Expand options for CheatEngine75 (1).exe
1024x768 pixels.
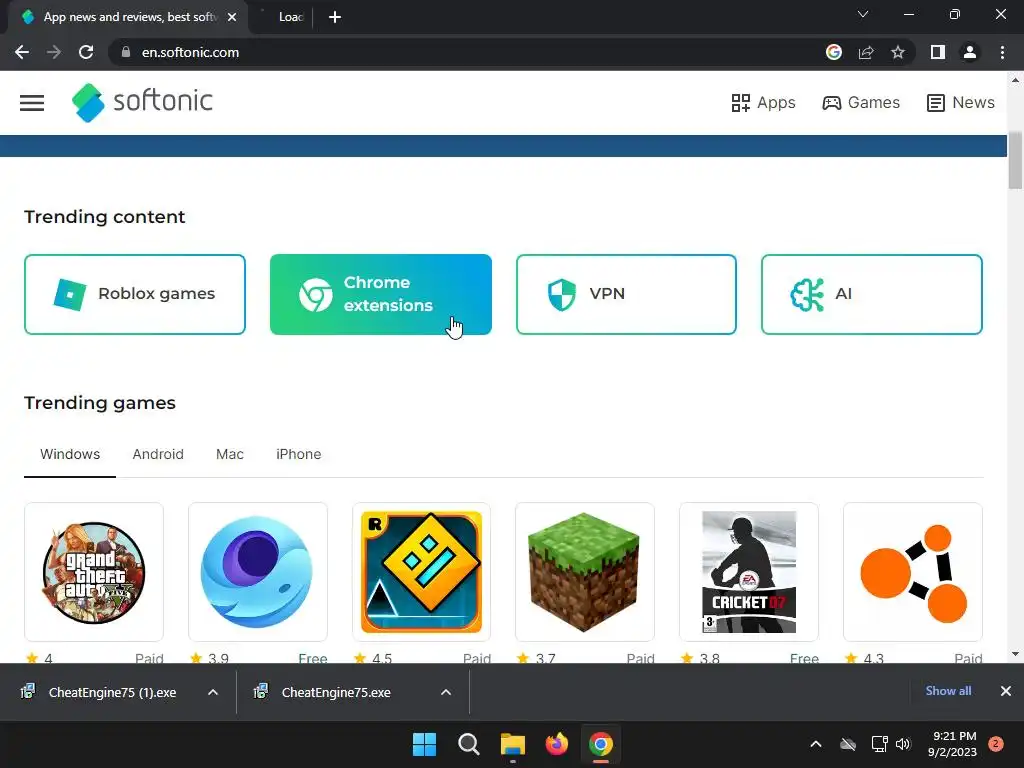point(213,692)
